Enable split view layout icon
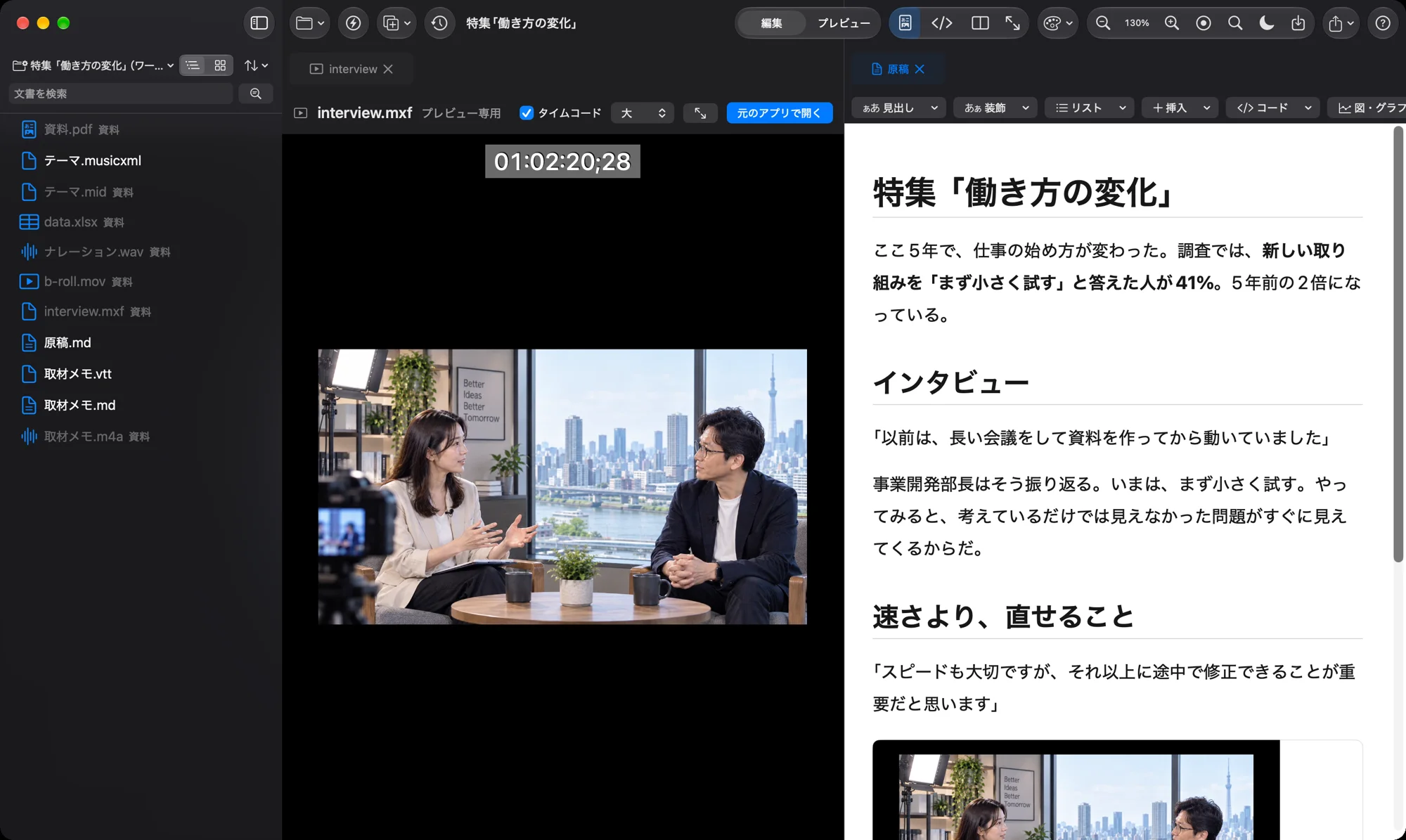The height and width of the screenshot is (840, 1406). point(980,23)
